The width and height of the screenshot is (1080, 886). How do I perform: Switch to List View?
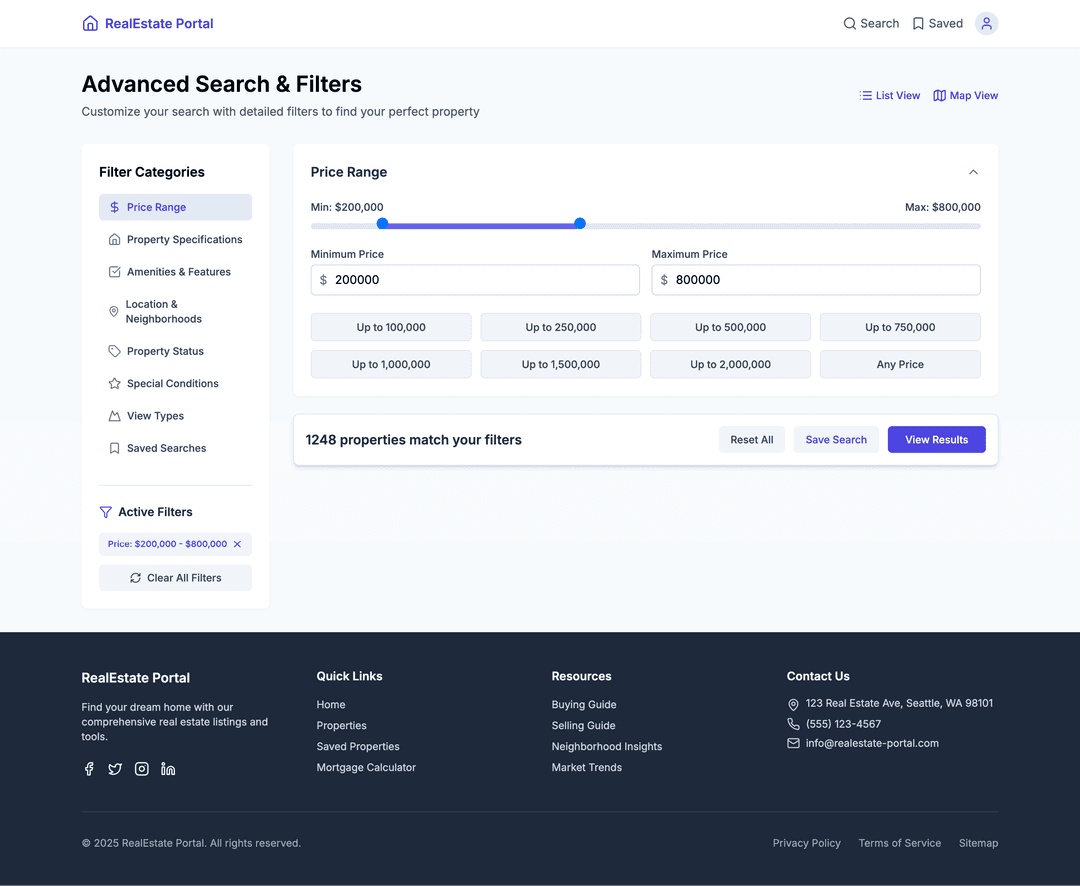click(889, 96)
